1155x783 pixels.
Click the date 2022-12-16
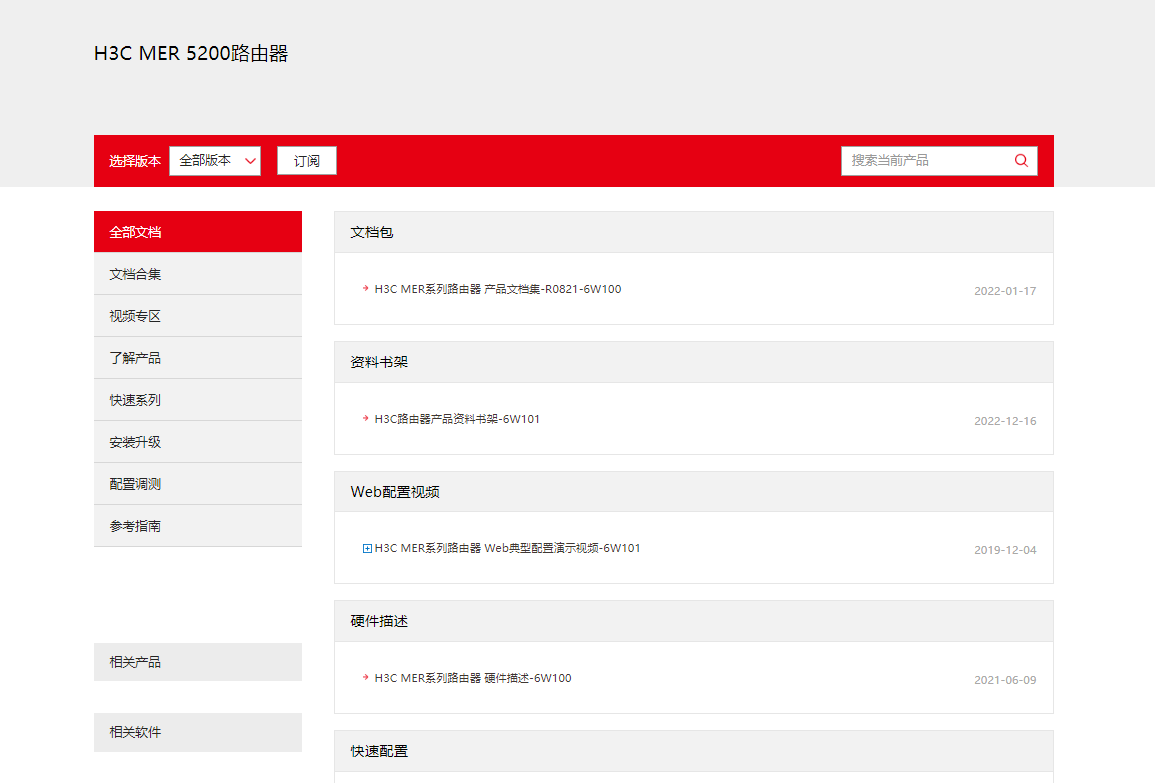pos(1005,421)
